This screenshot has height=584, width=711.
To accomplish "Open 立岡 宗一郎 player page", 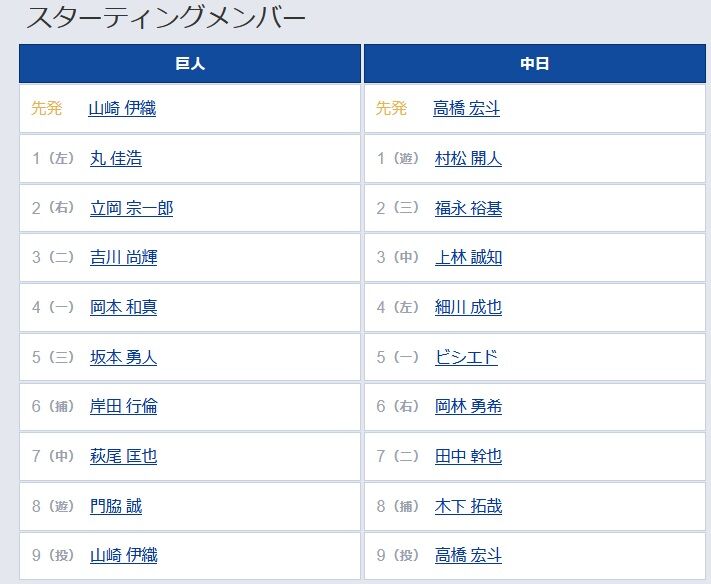I will point(131,208).
